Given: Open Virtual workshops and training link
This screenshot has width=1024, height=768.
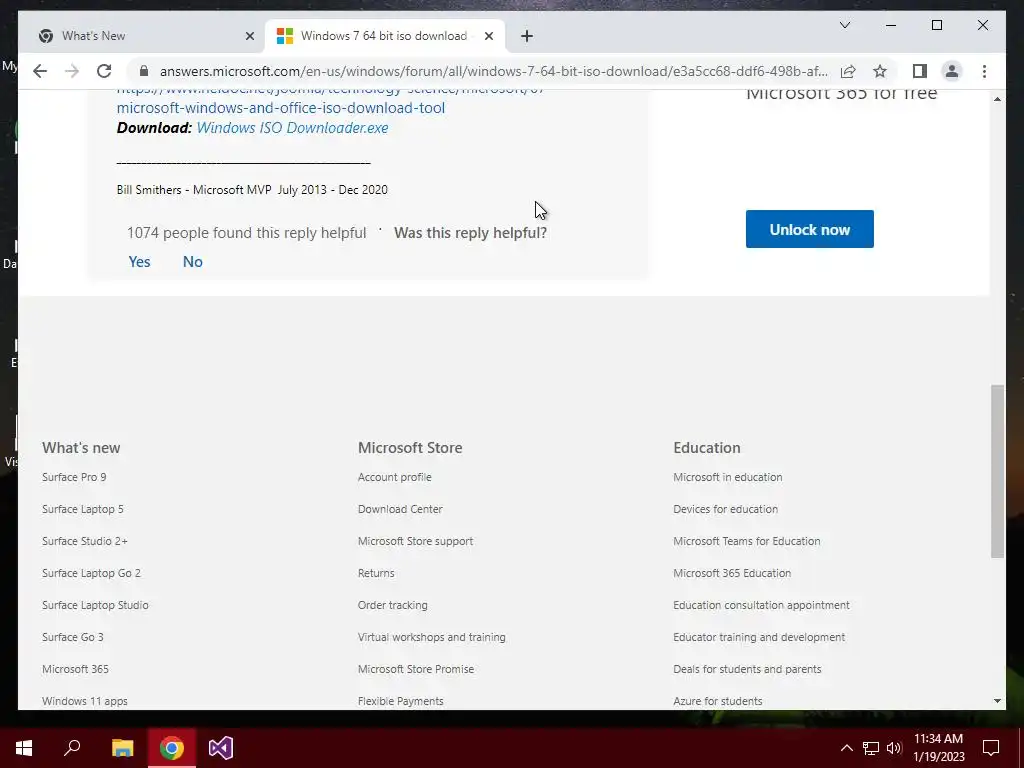Looking at the screenshot, I should (x=432, y=637).
